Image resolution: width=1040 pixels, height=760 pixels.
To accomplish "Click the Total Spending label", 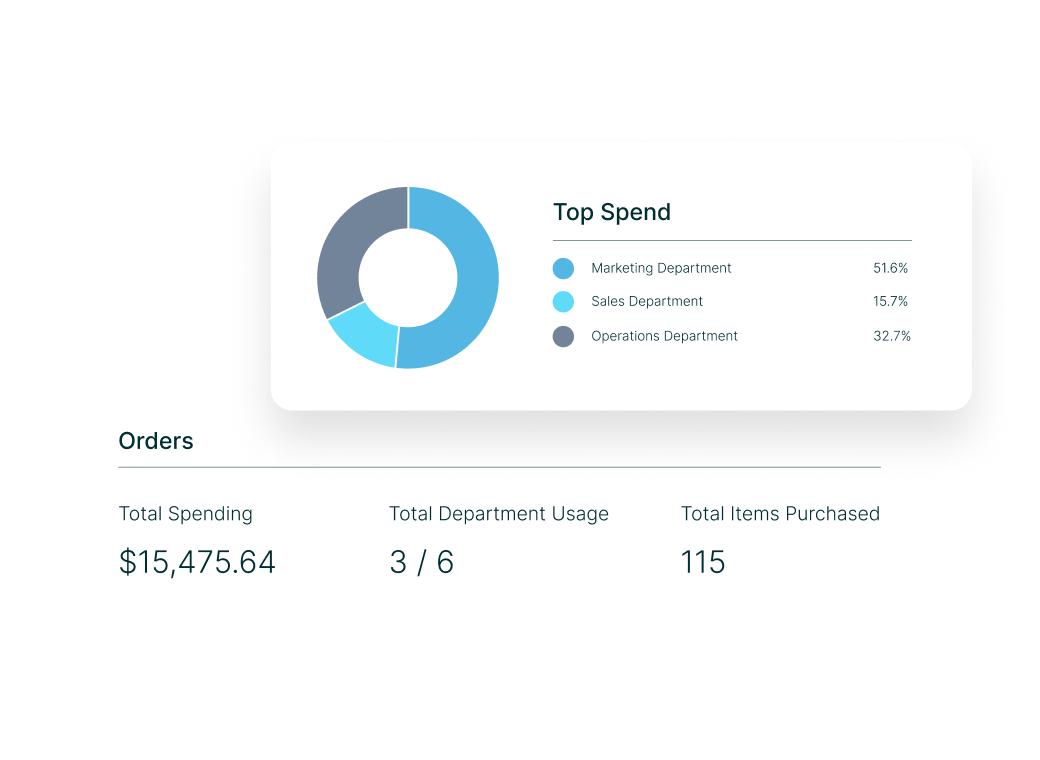I will tap(186, 514).
